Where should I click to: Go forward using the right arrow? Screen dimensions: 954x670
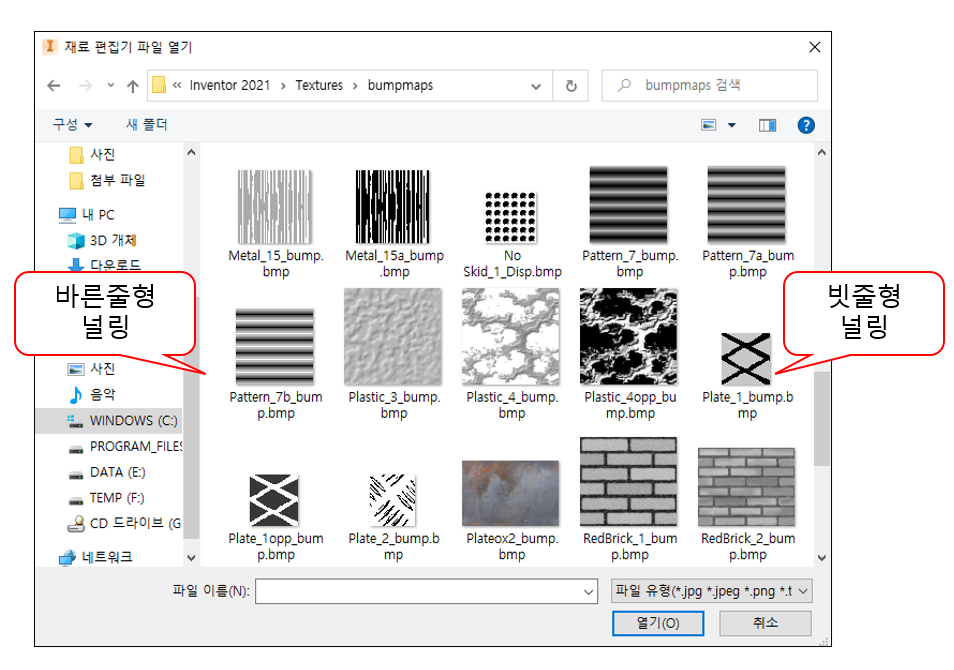coord(85,86)
